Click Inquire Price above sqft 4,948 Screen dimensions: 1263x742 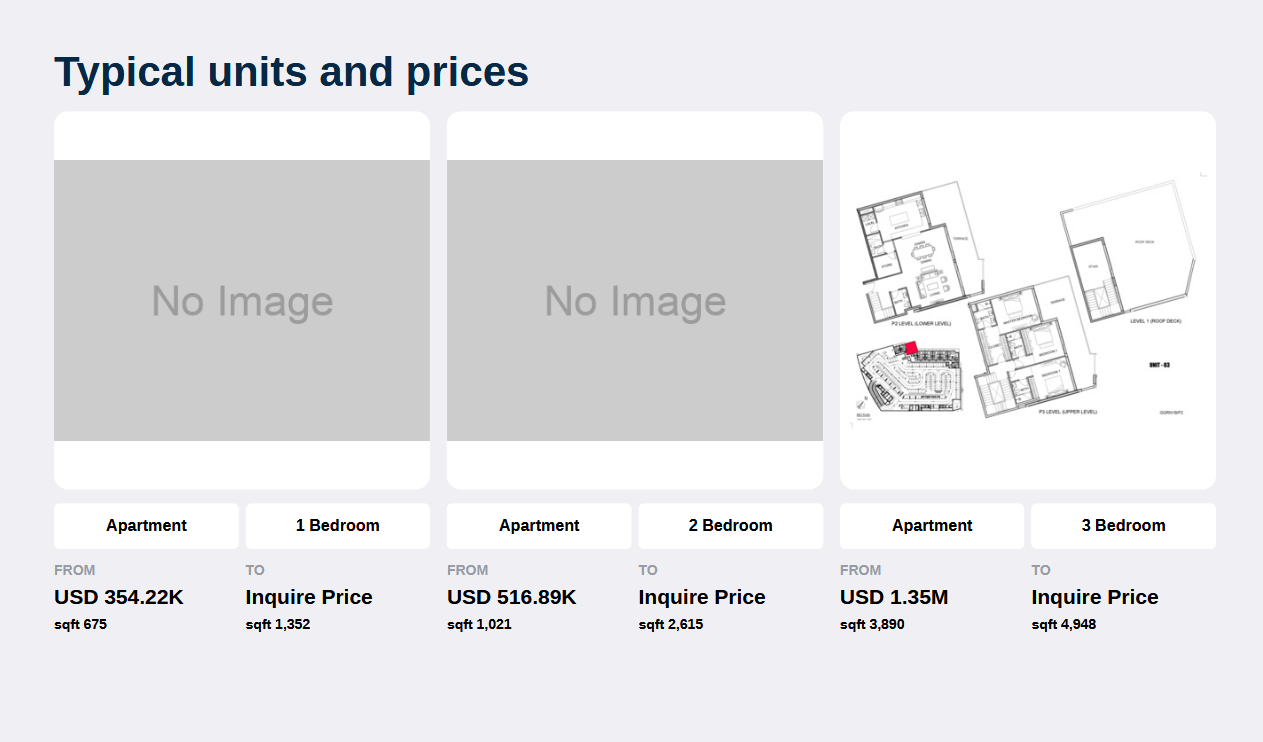1095,597
